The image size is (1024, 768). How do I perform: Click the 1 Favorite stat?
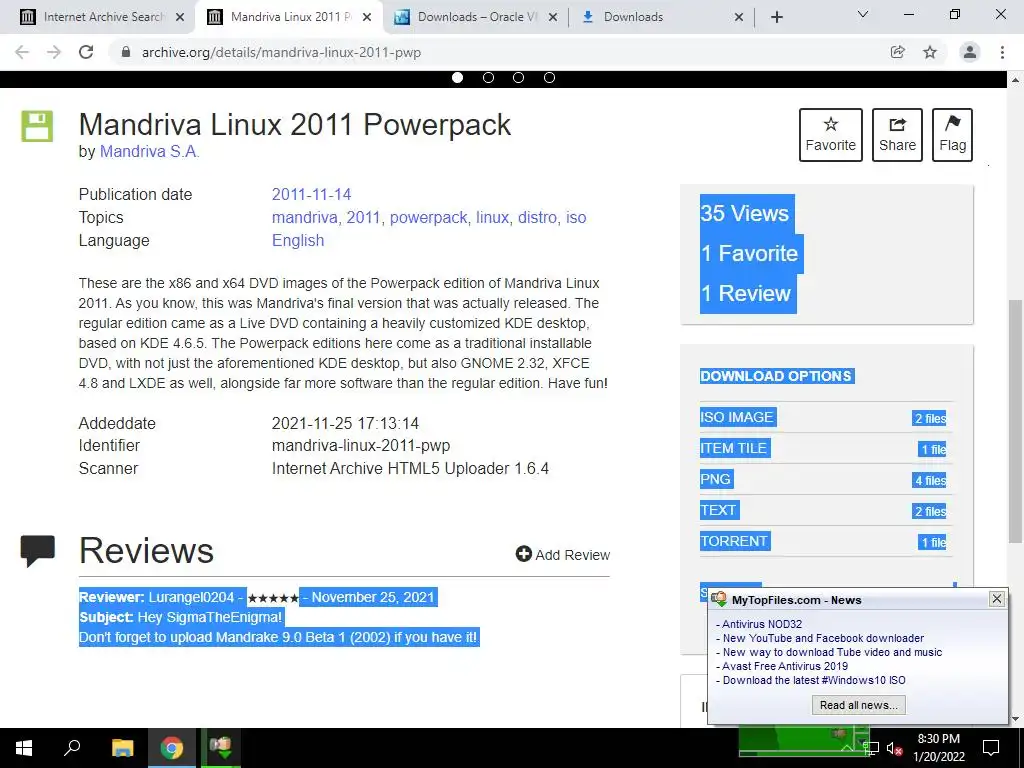749,253
